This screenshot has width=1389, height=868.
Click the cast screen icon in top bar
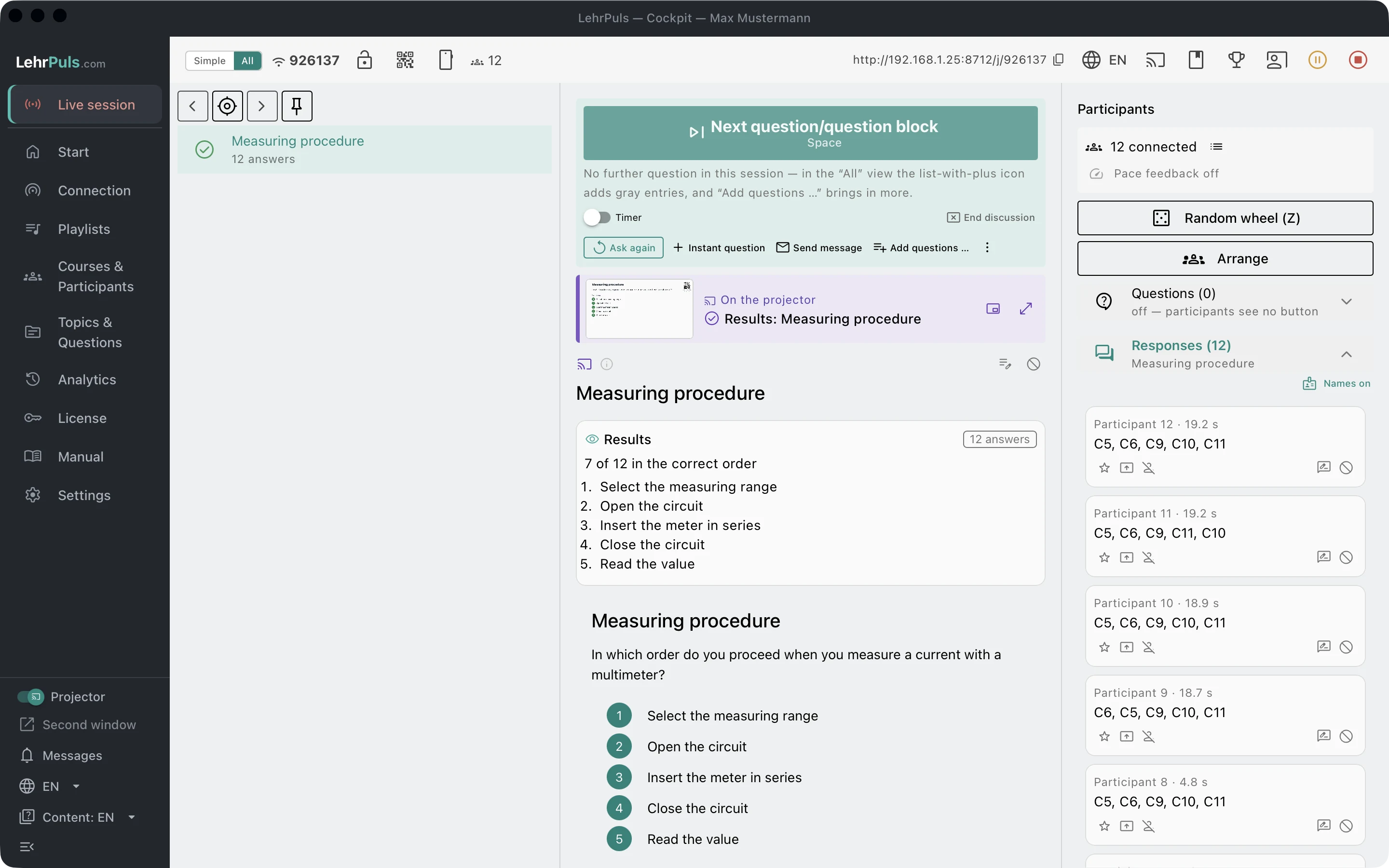click(1155, 60)
